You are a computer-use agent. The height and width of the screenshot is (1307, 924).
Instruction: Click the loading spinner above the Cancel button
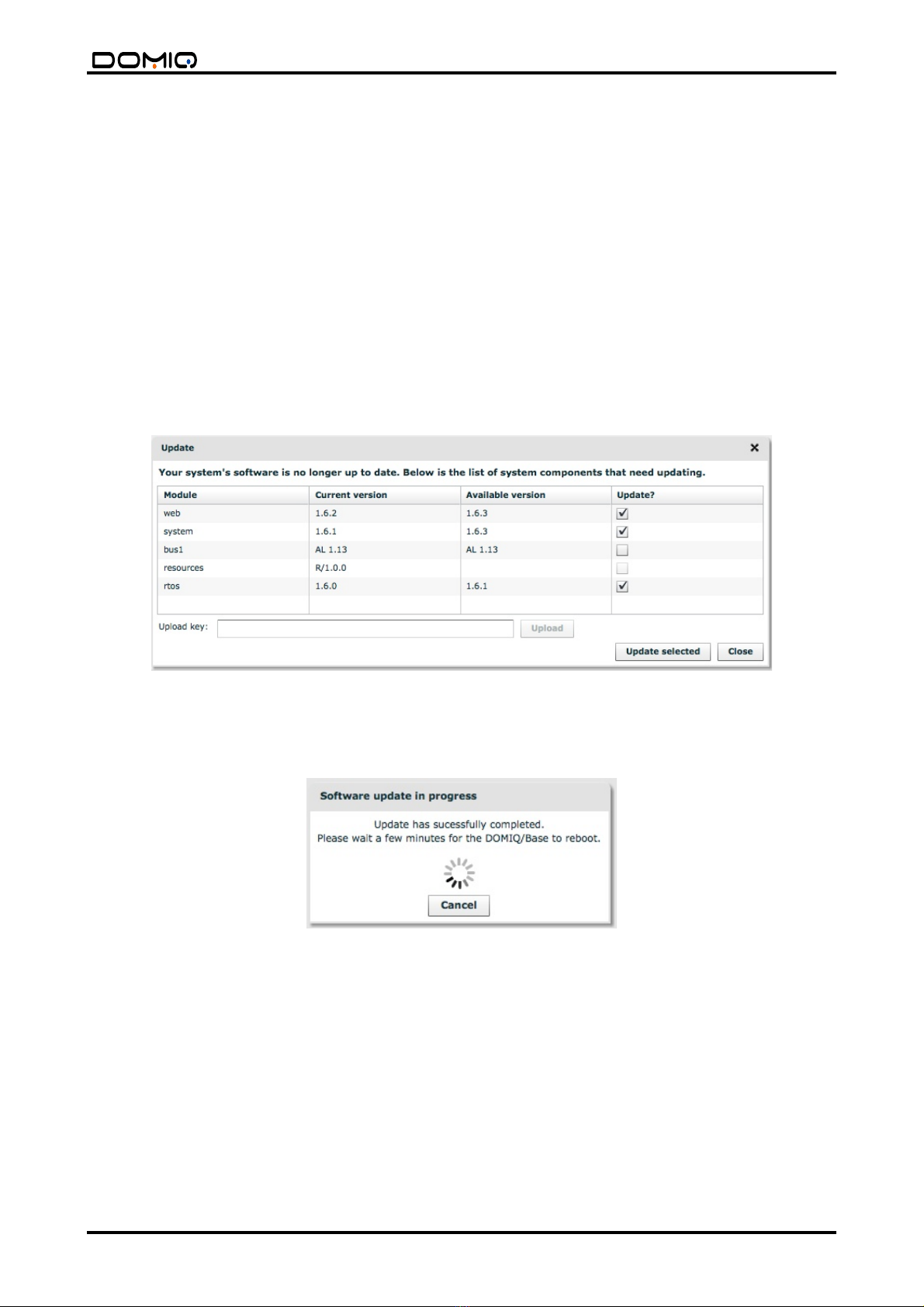click(x=459, y=873)
